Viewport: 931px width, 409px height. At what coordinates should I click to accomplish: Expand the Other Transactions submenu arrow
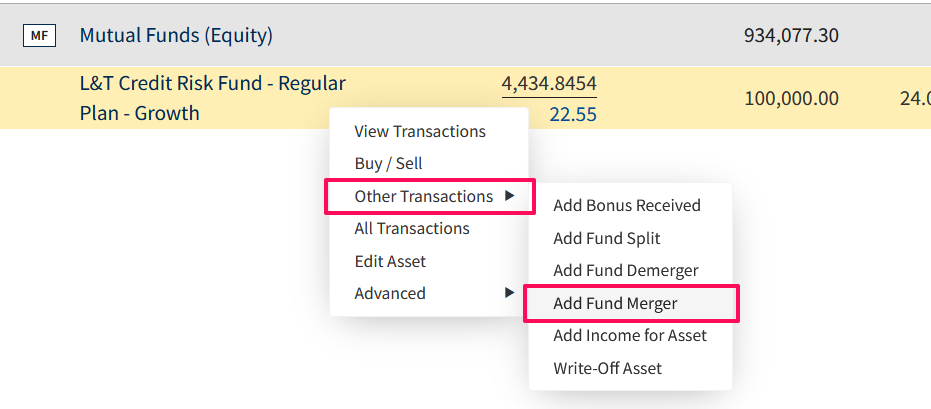pyautogui.click(x=509, y=196)
